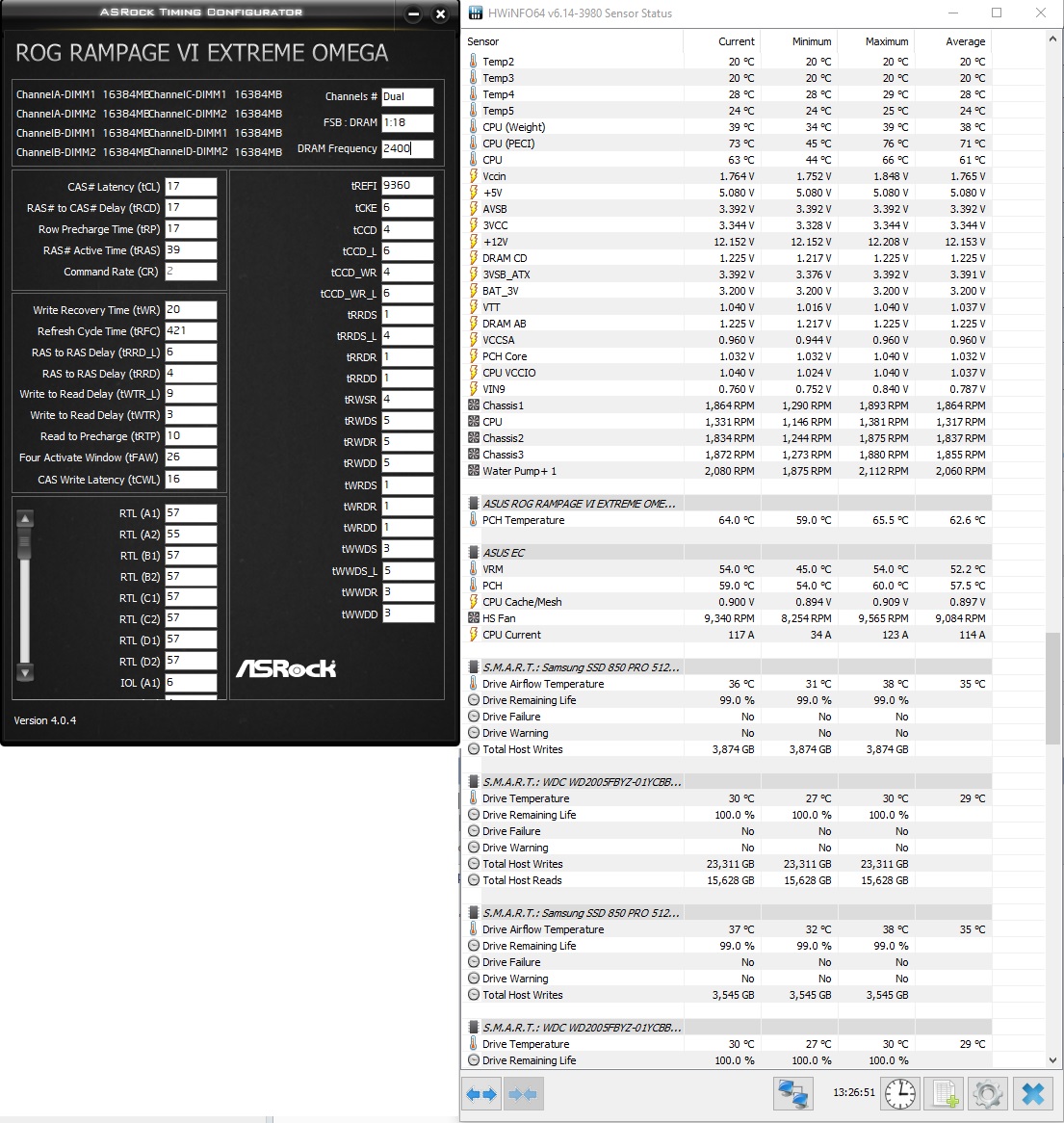Click the DRAM Frequency field
Viewport: 1064px width, 1123px height.
tap(407, 148)
